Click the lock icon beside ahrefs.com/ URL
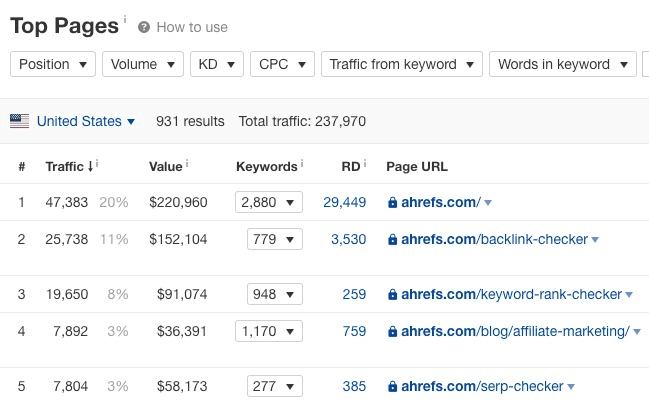This screenshot has width=649, height=401. 392,202
